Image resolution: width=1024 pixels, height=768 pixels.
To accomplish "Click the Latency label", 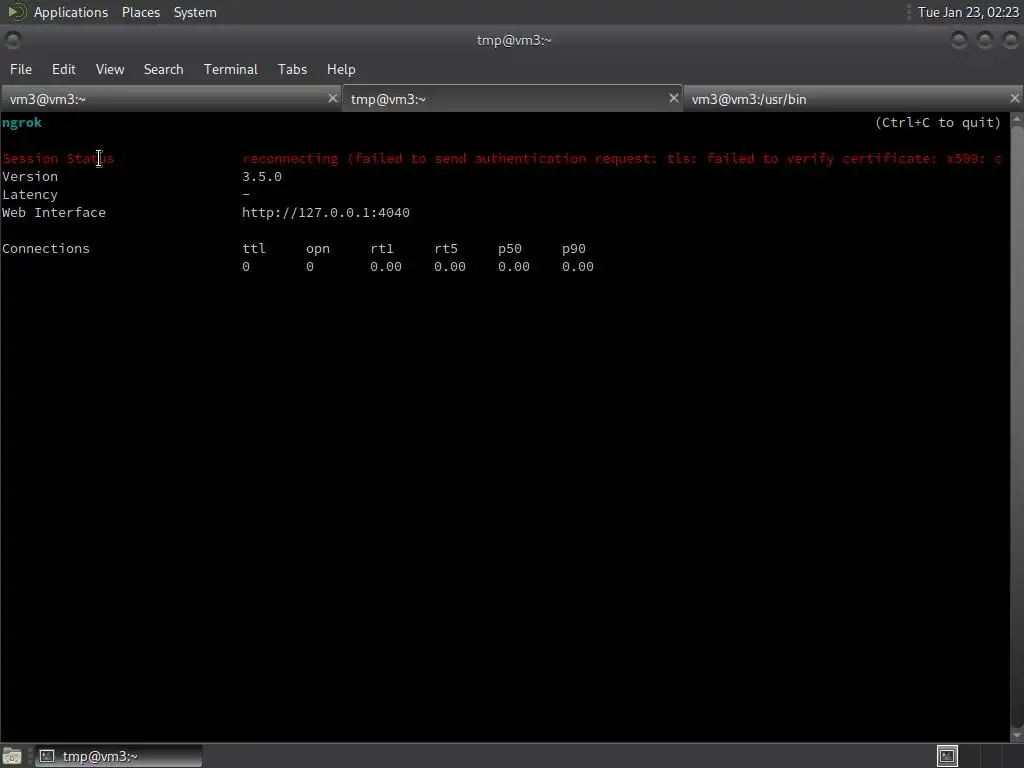I will pos(29,195).
